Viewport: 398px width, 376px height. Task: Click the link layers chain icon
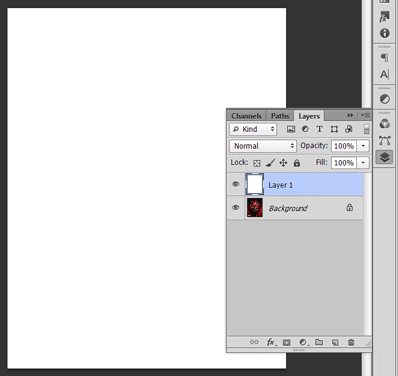pos(254,342)
